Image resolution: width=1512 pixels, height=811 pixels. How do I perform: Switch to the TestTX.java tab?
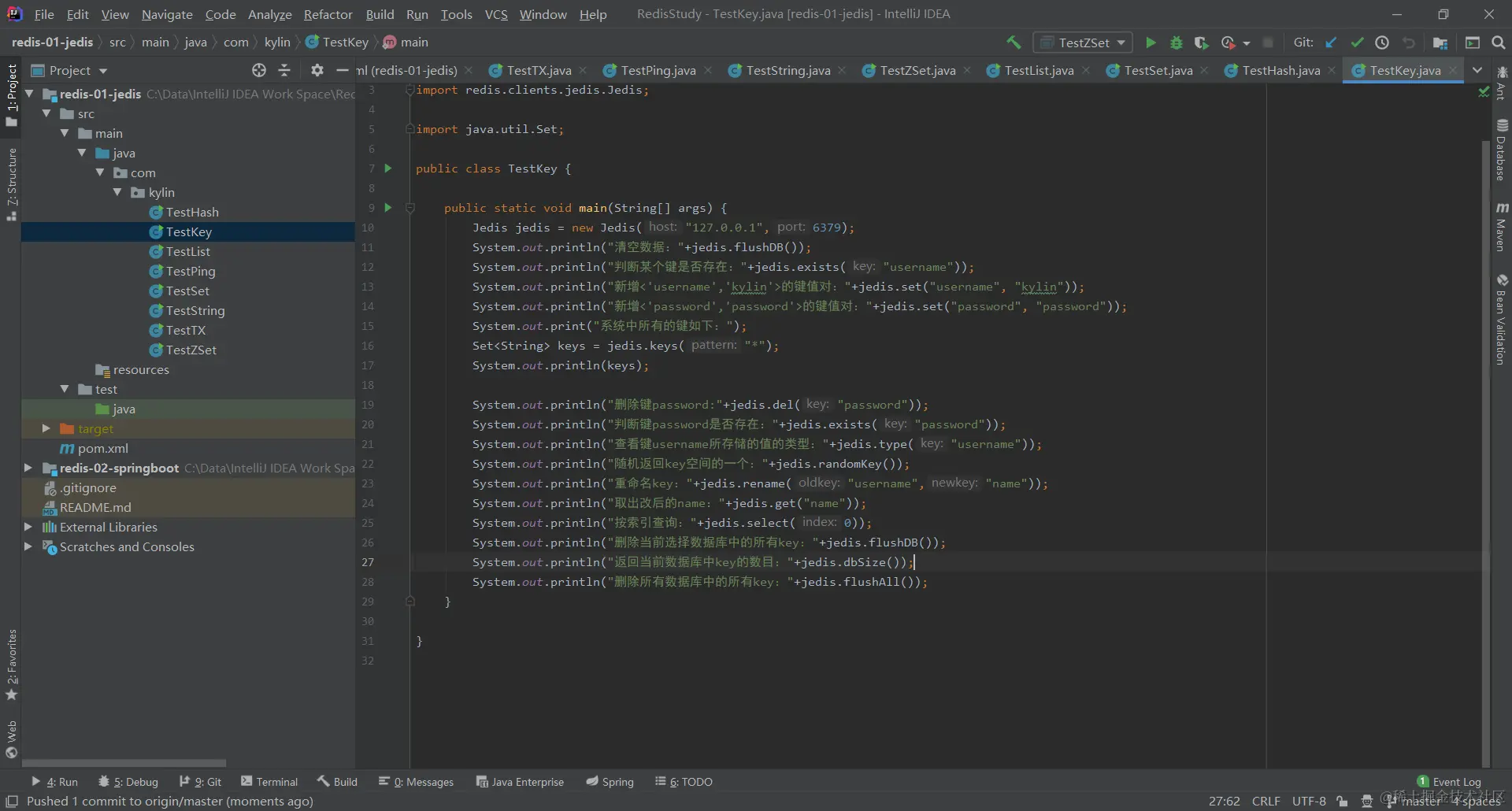539,70
